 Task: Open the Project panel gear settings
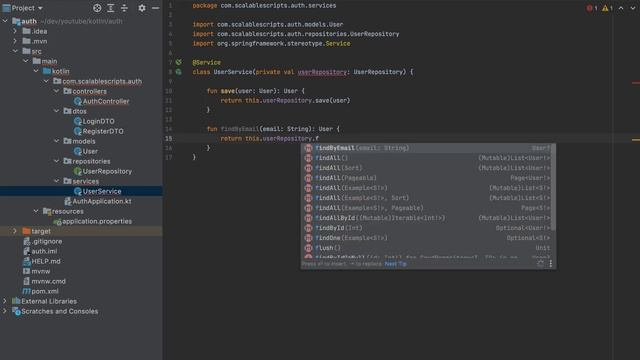point(142,8)
